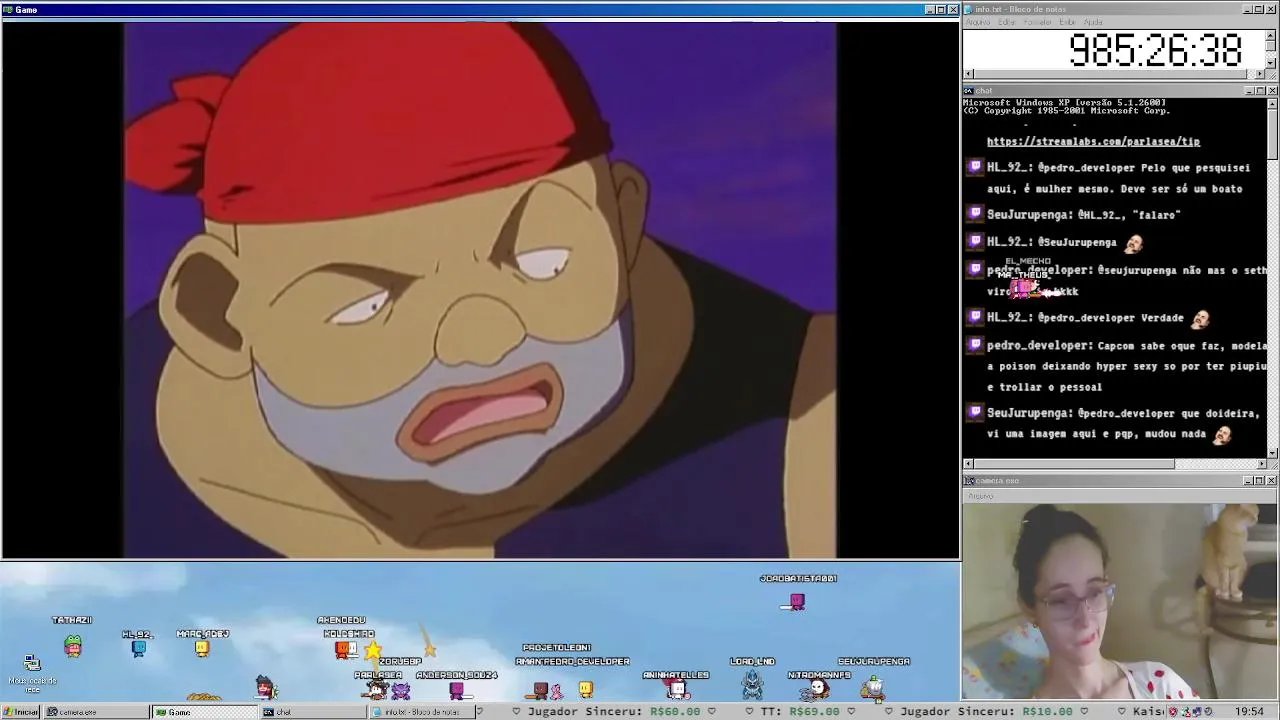Click the yellow star near KOLASHIRO

tap(373, 650)
